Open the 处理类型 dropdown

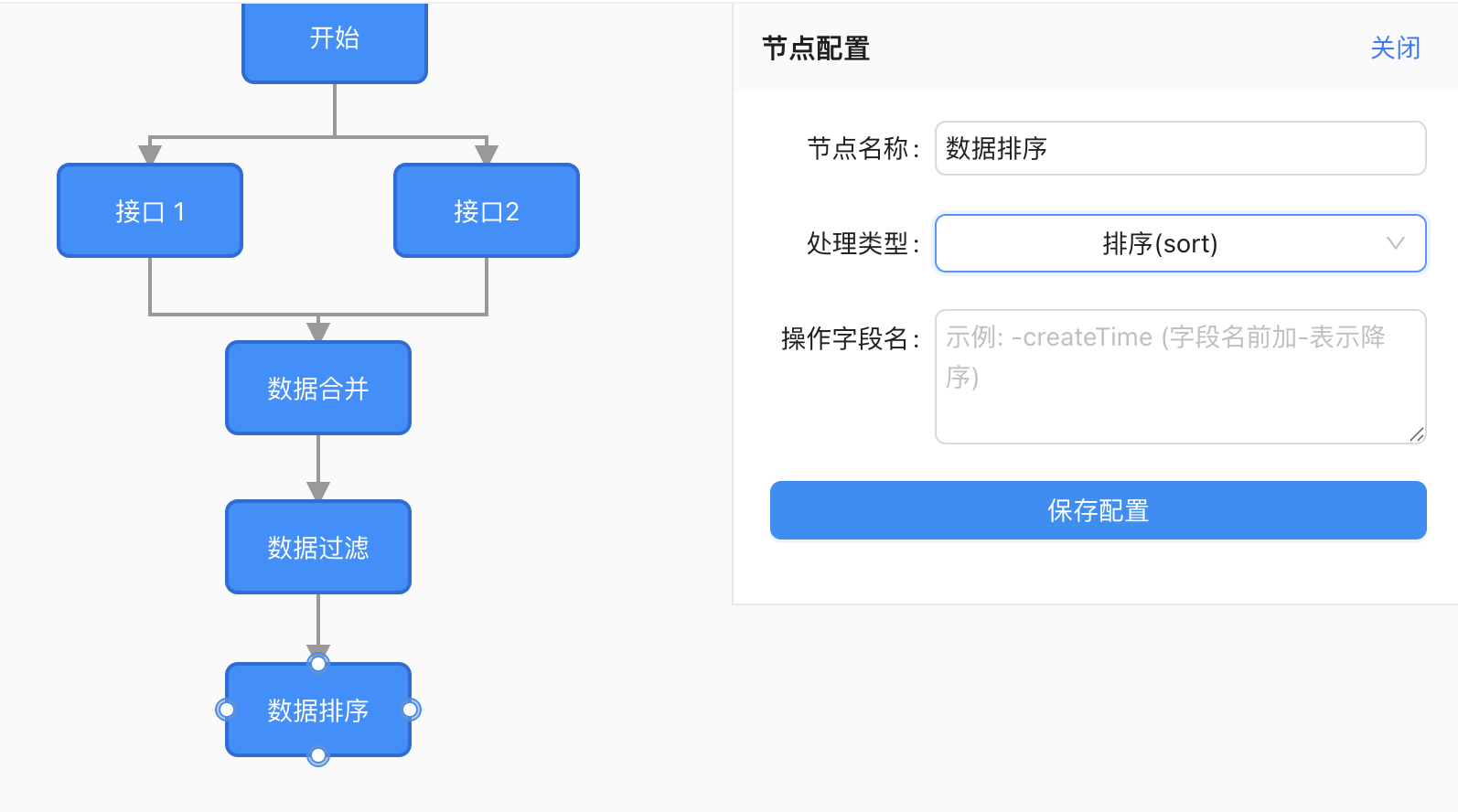coord(1160,243)
